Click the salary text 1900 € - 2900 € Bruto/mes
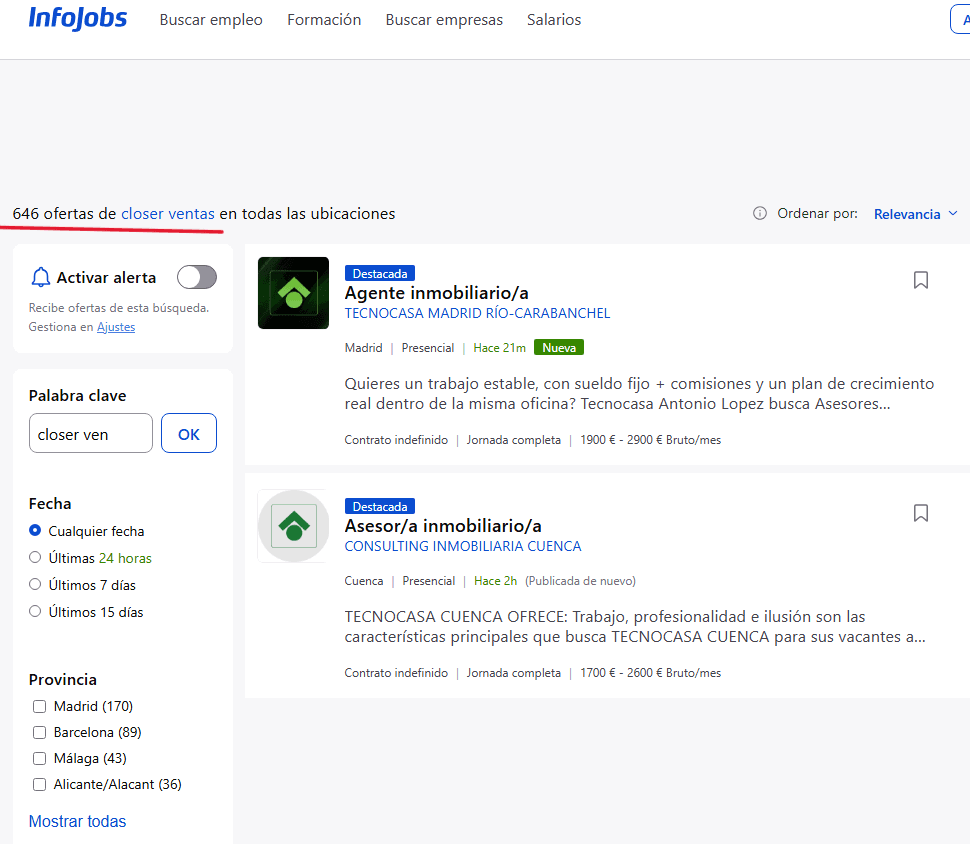 650,440
